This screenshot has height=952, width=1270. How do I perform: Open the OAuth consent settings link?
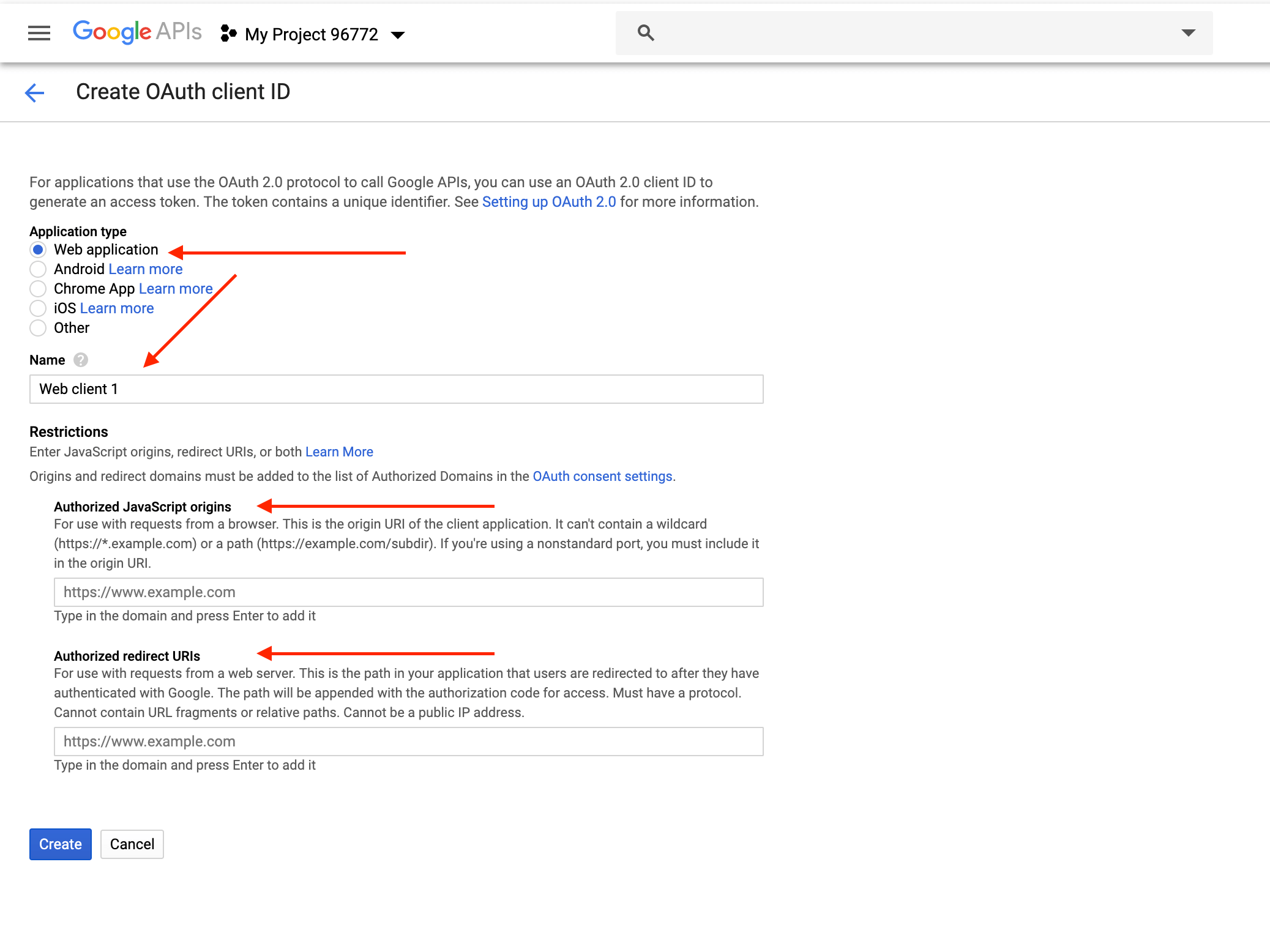pos(602,476)
